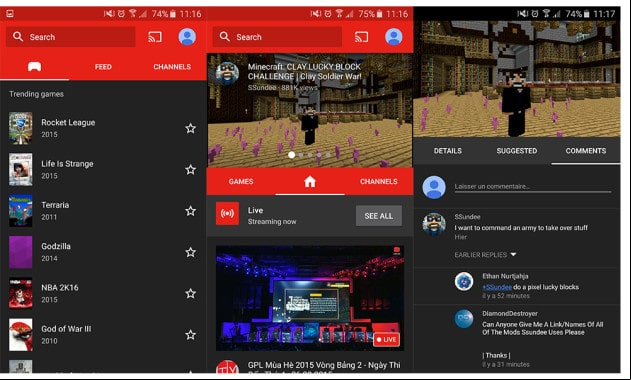The height and width of the screenshot is (380, 631).
Task: Tap SEE ALL live streams button
Action: coord(379,216)
